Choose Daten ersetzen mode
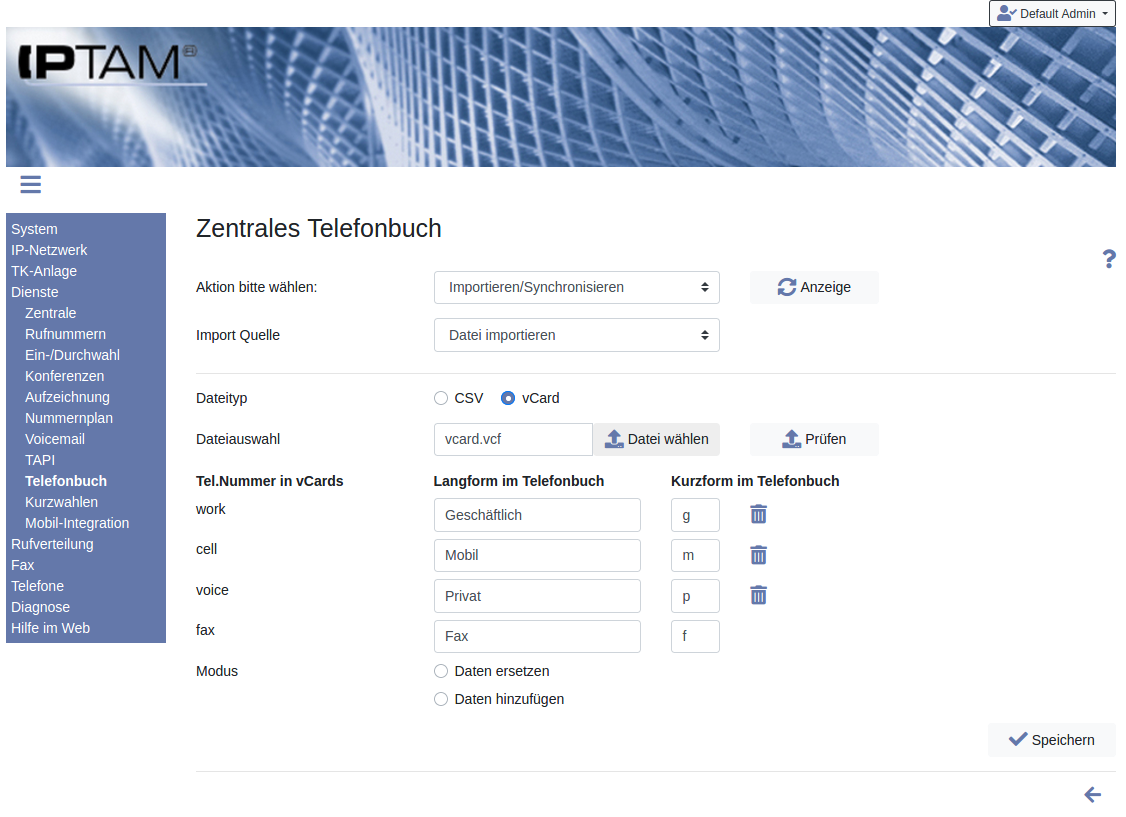Image resolution: width=1126 pixels, height=817 pixels. coord(441,671)
